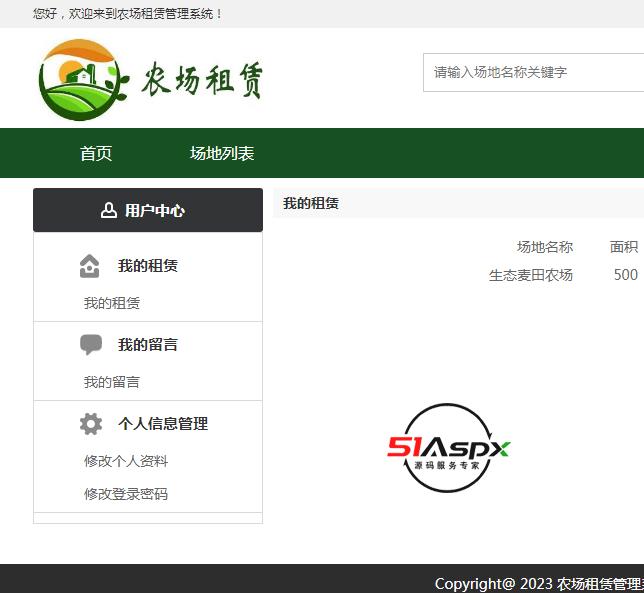Viewport: 644px width, 593px height.
Task: Click the user silhouette icon in 用户中心 header
Action: (108, 210)
